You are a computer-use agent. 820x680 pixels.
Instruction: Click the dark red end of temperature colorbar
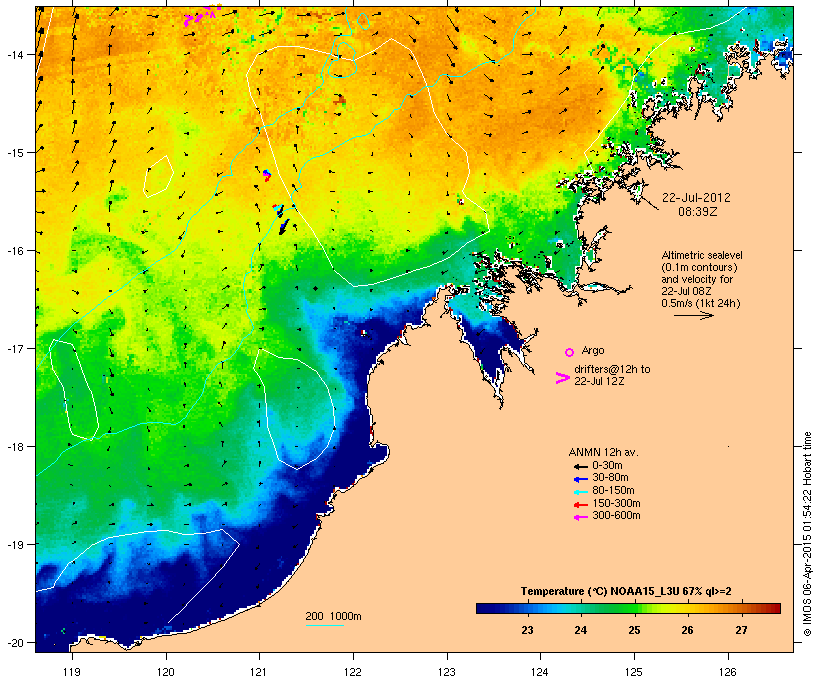773,608
